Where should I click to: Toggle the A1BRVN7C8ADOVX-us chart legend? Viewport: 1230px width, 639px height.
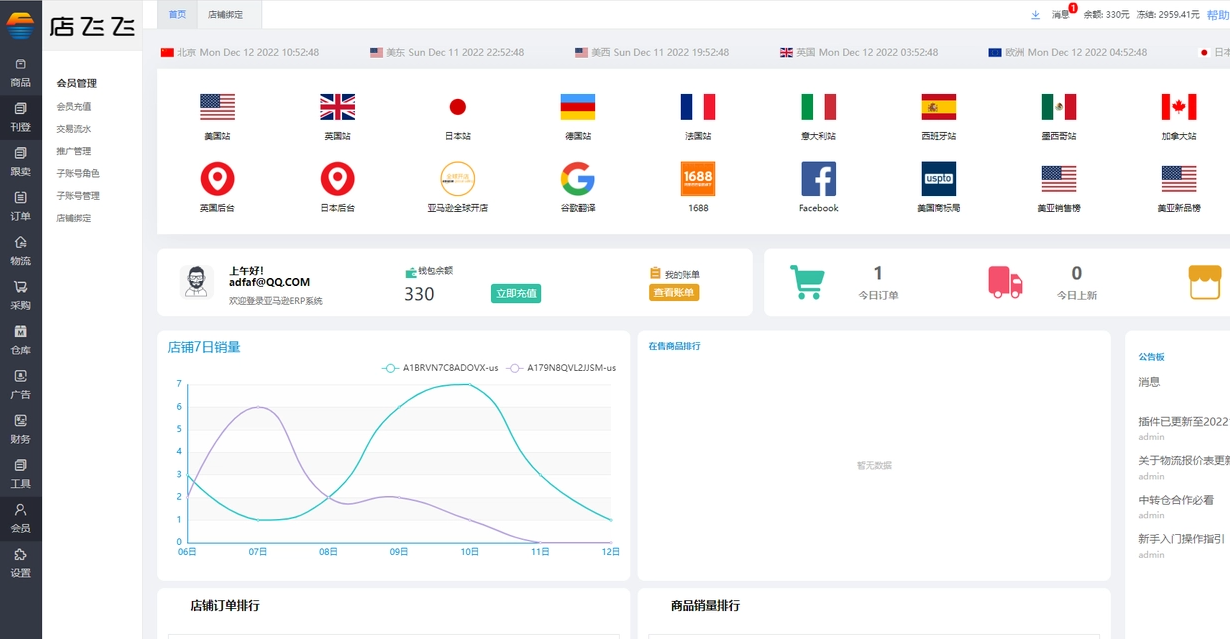pyautogui.click(x=440, y=368)
